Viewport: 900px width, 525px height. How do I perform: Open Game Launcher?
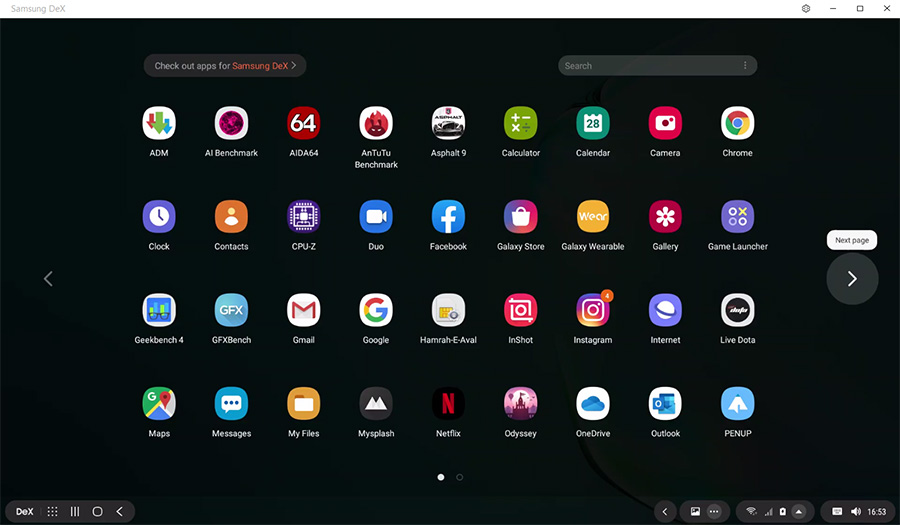coord(738,216)
